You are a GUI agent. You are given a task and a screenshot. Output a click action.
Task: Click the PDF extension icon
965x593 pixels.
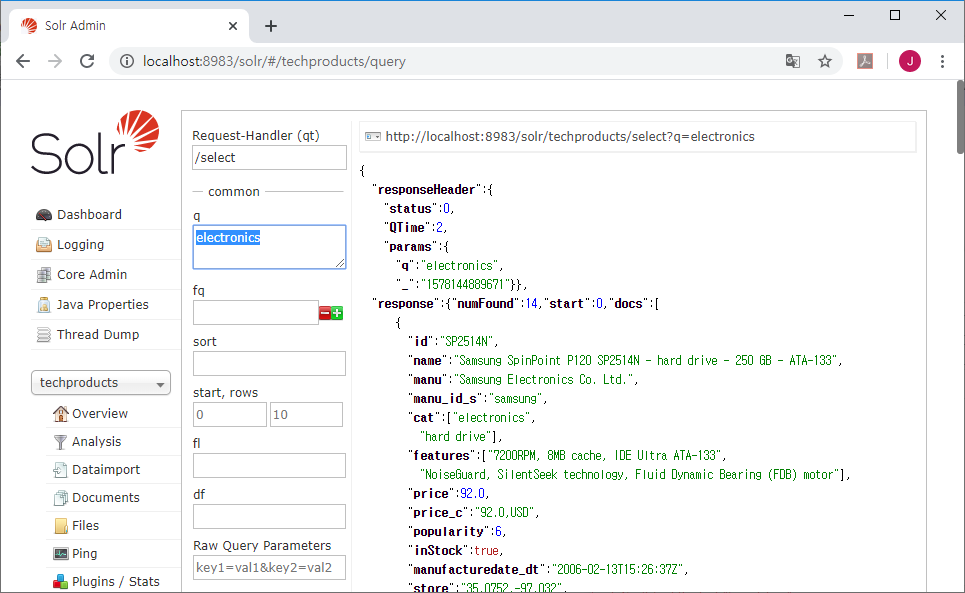865,61
